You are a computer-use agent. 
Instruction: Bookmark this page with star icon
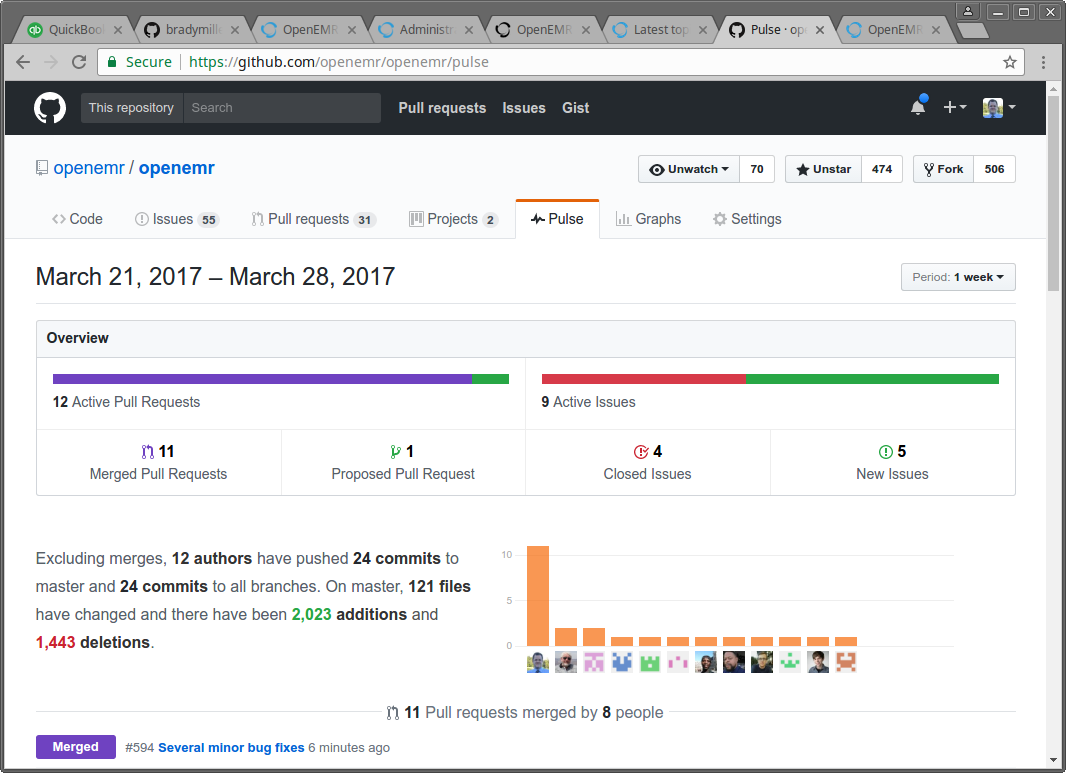(x=1010, y=63)
